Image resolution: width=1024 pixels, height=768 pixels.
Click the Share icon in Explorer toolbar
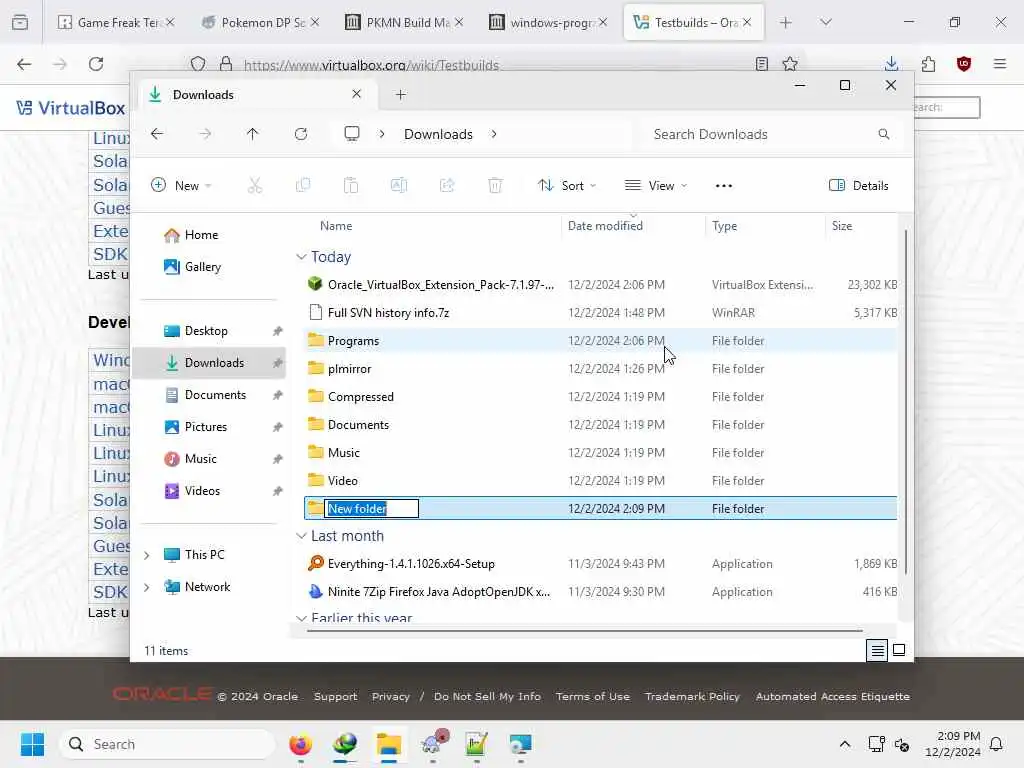pyautogui.click(x=447, y=185)
